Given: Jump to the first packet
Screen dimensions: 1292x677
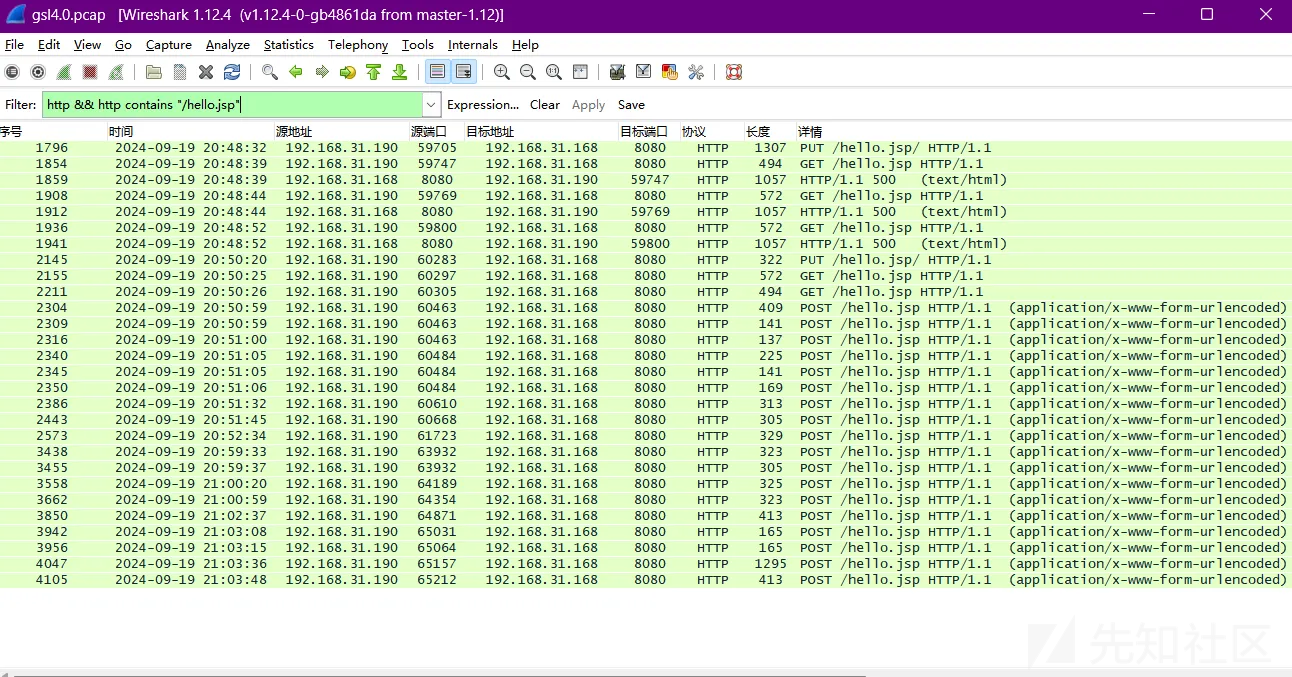Looking at the screenshot, I should click(374, 72).
